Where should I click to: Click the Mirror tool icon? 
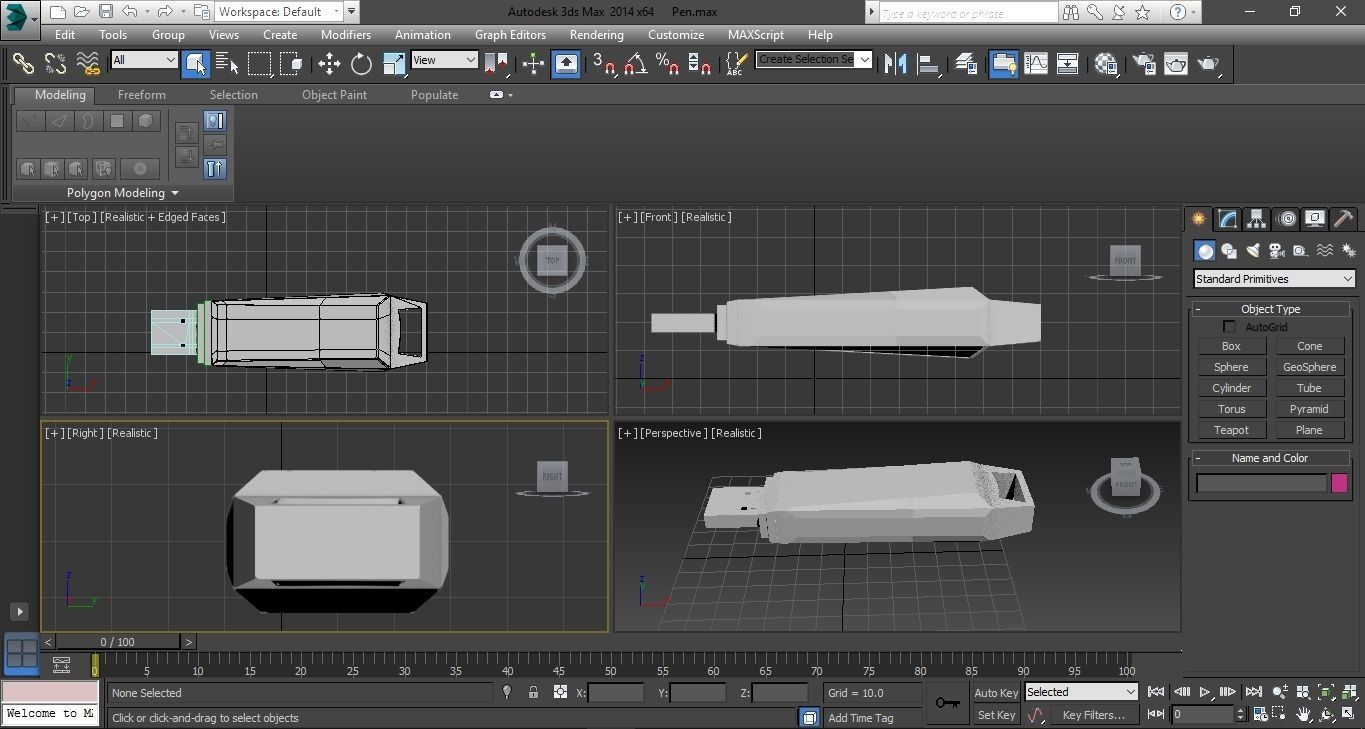[x=896, y=63]
